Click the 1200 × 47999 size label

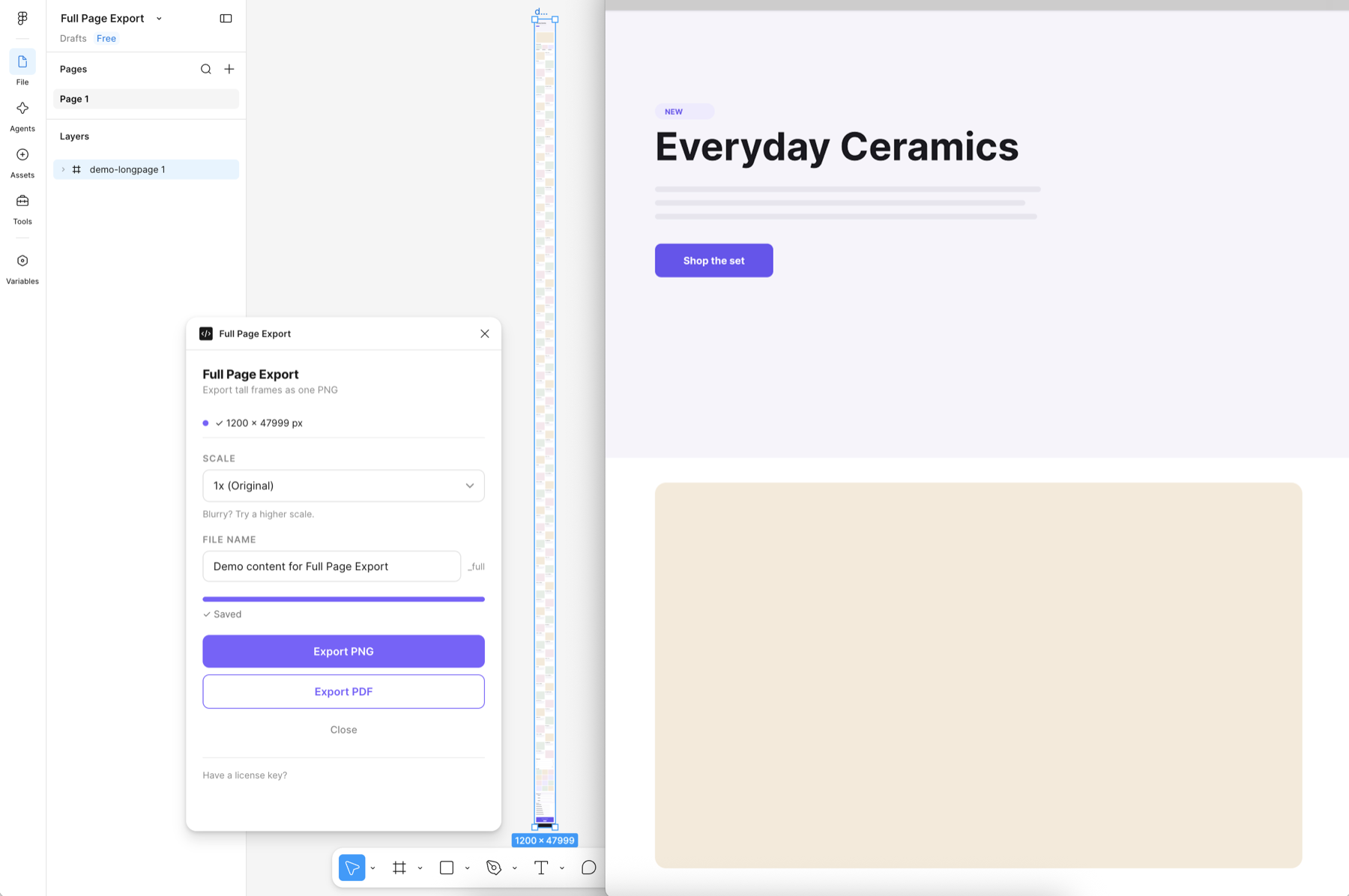click(x=545, y=841)
